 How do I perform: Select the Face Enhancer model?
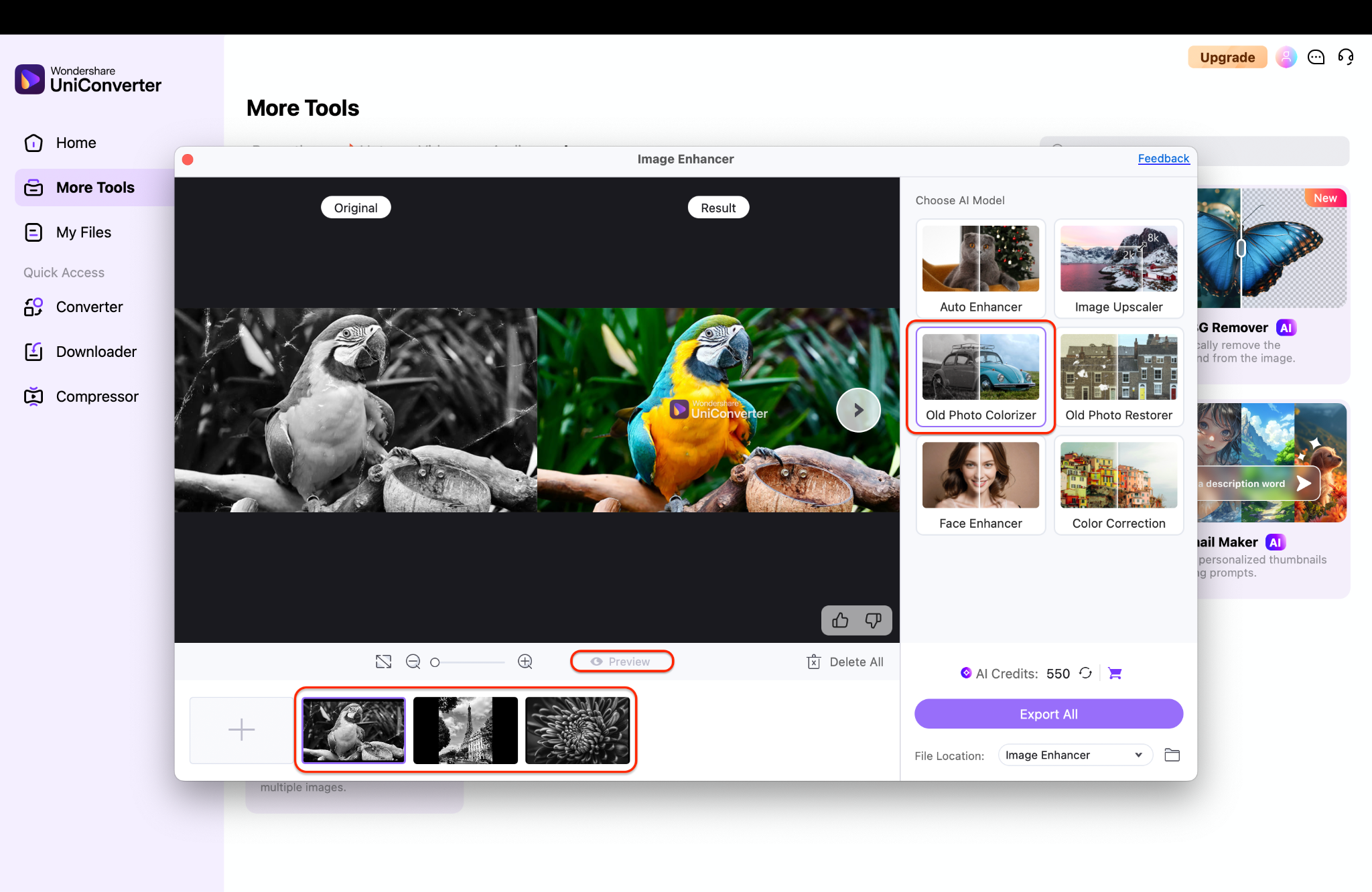[980, 486]
